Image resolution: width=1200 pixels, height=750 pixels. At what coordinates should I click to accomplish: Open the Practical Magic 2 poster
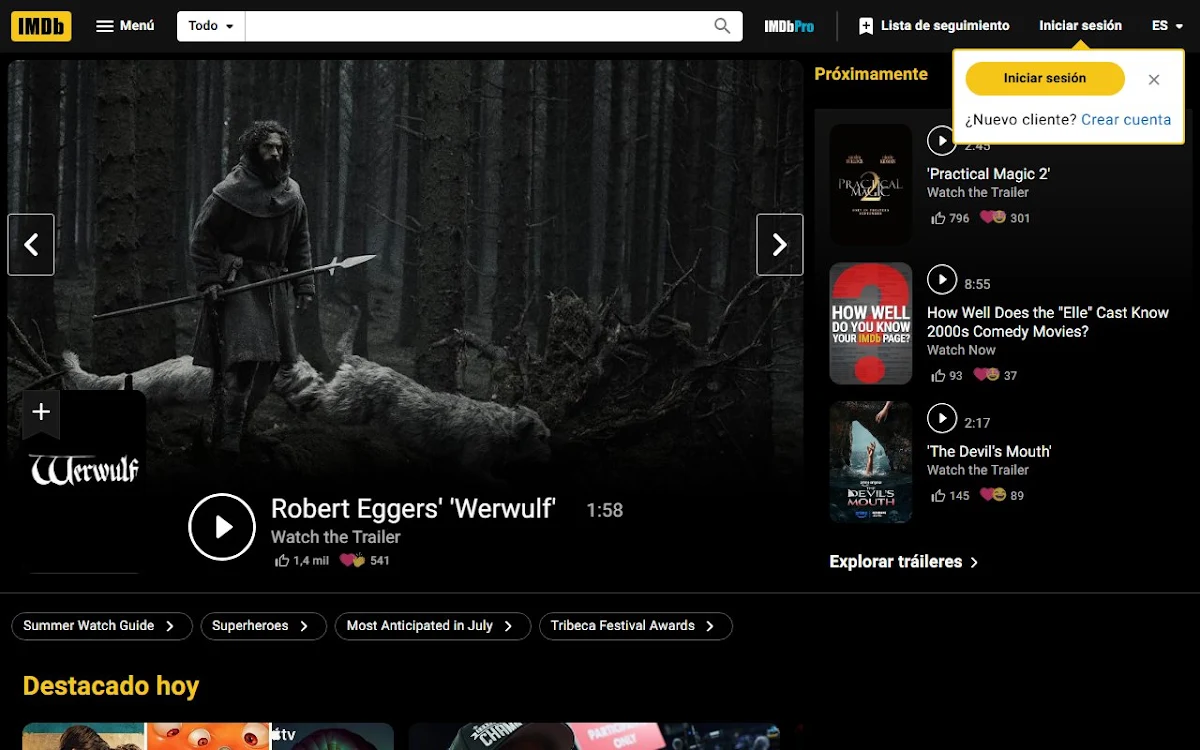point(871,184)
